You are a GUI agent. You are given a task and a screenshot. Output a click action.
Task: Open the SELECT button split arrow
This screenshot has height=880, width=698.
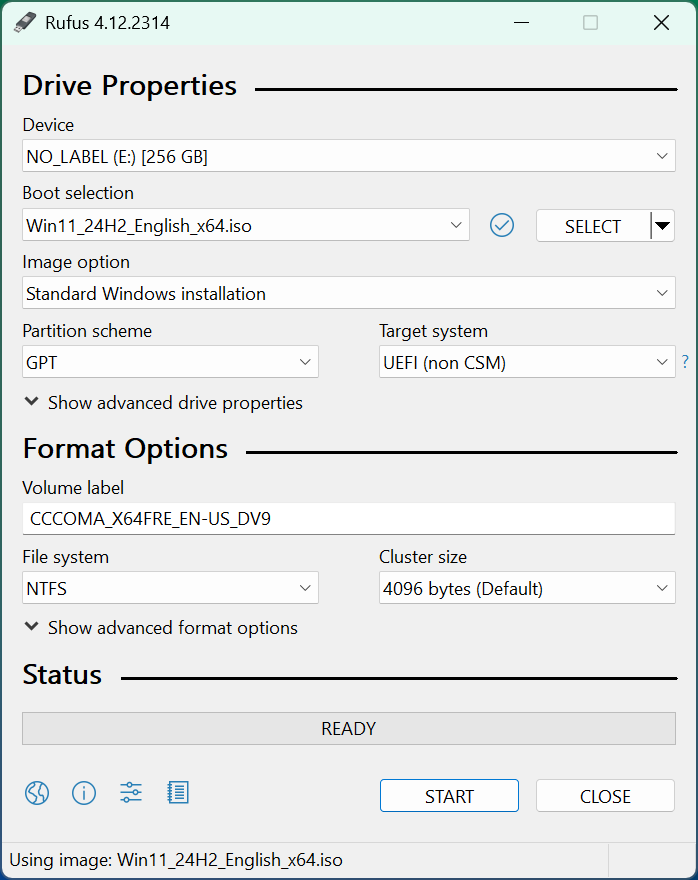tap(662, 226)
